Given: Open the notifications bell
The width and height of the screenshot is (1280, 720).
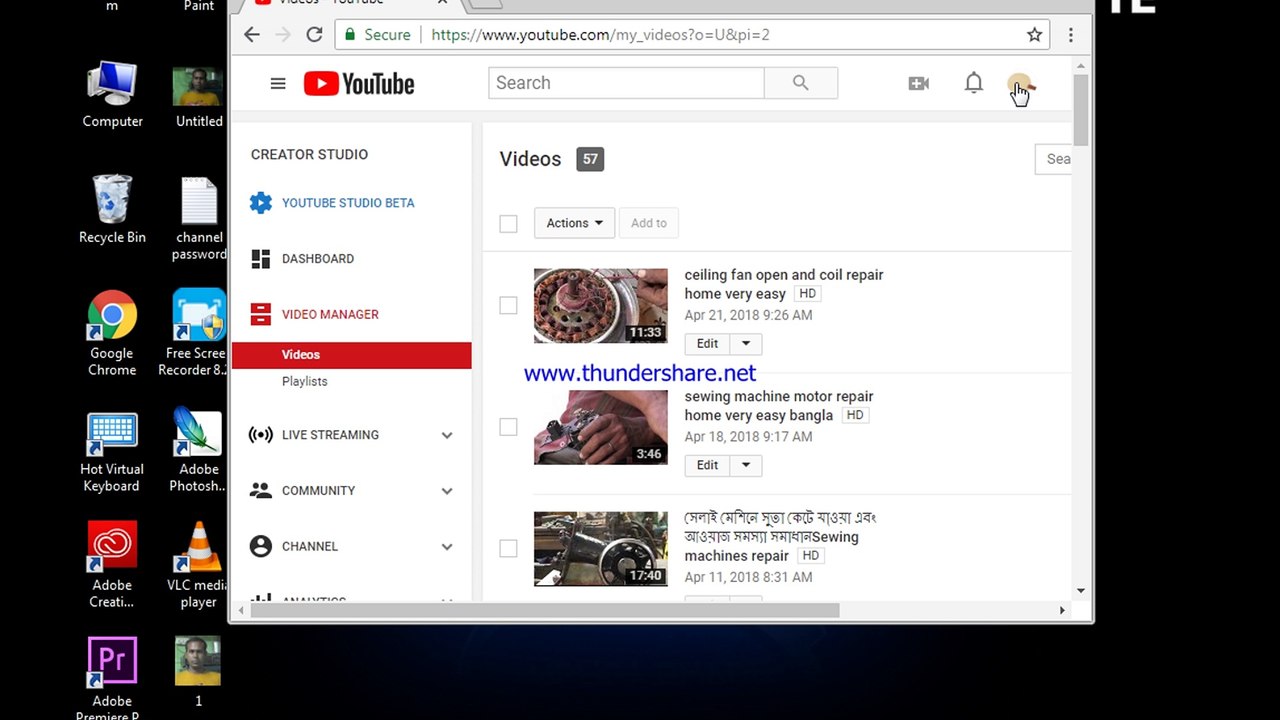Looking at the screenshot, I should pyautogui.click(x=973, y=83).
